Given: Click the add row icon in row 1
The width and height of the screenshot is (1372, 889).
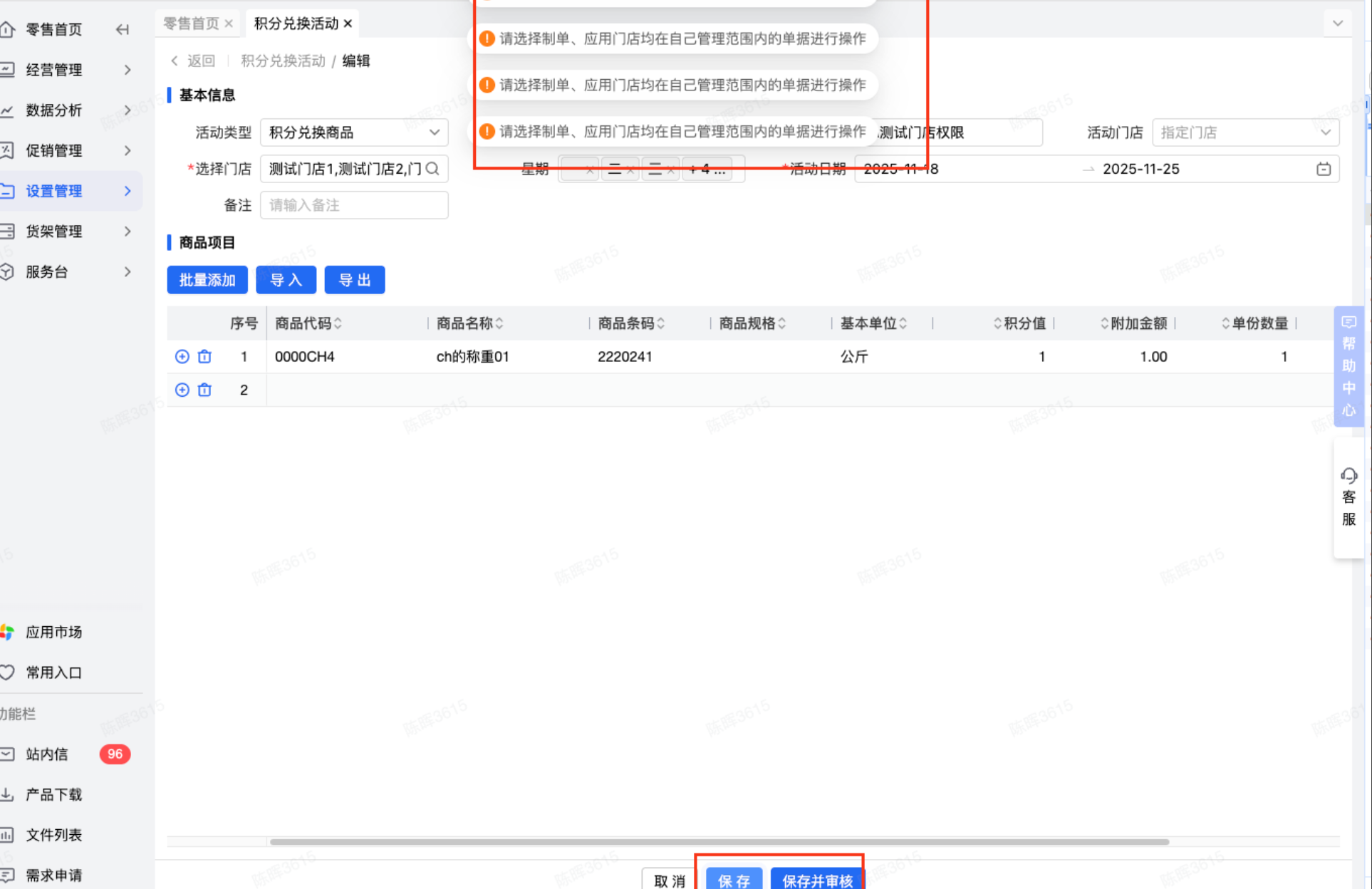Looking at the screenshot, I should 182,356.
